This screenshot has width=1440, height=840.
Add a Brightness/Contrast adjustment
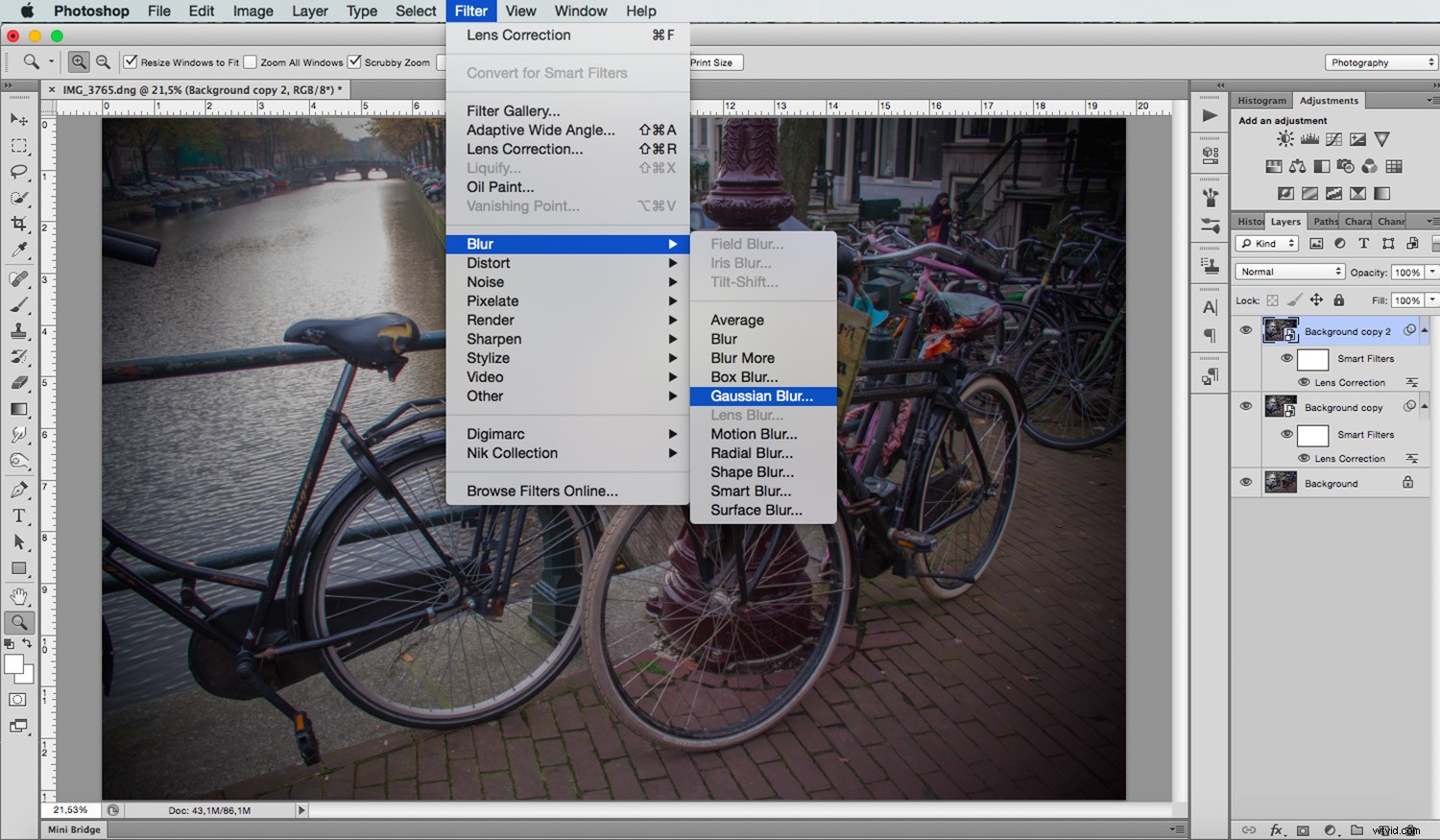tap(1284, 138)
